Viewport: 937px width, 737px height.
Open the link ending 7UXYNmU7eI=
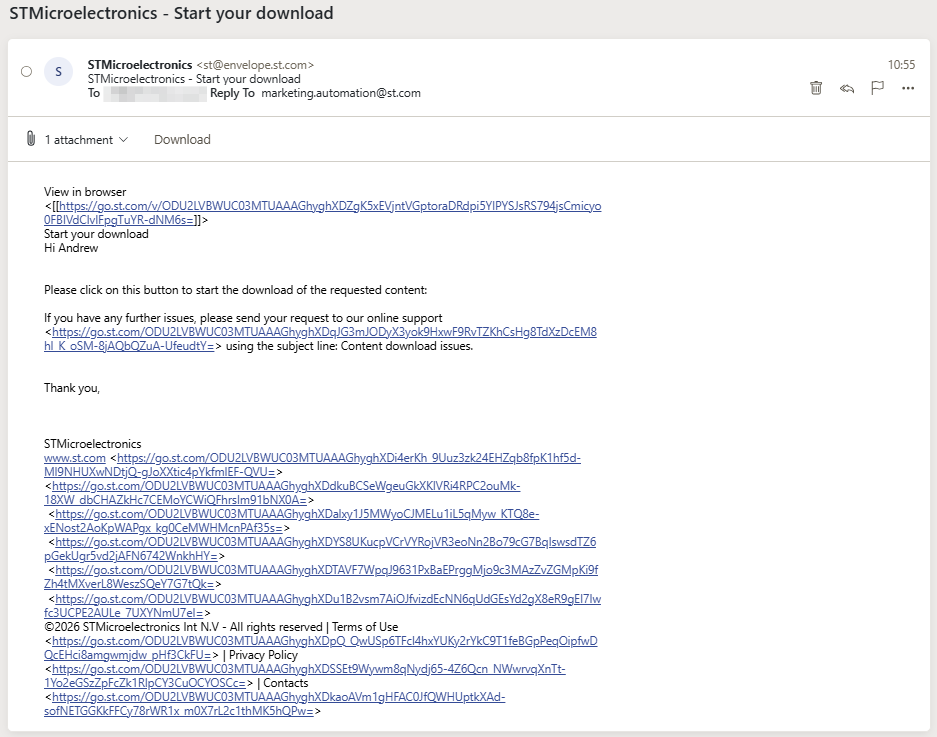tap(322, 605)
